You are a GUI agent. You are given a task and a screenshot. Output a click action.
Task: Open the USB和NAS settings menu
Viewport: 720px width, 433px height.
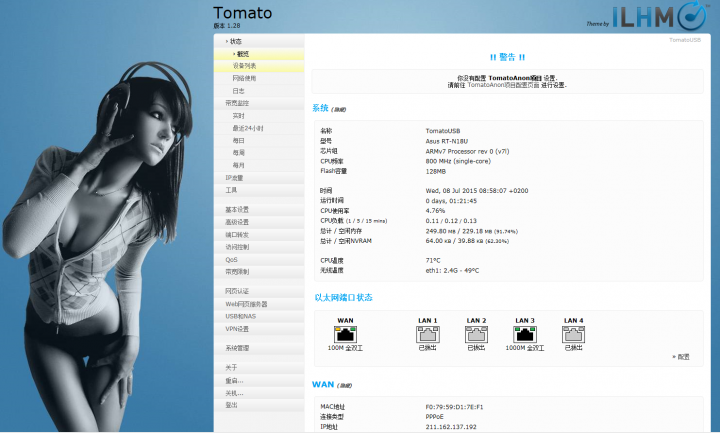(241, 316)
